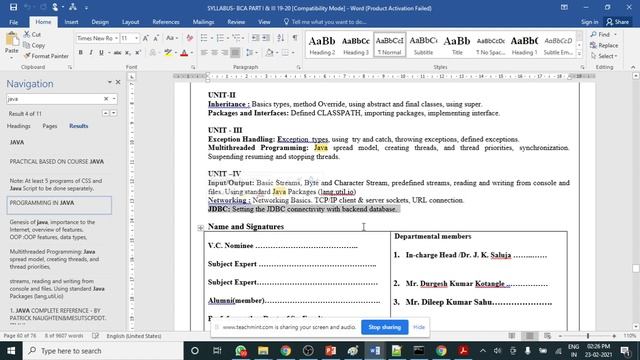
Task: Open the font name dropdown
Action: pyautogui.click(x=116, y=38)
